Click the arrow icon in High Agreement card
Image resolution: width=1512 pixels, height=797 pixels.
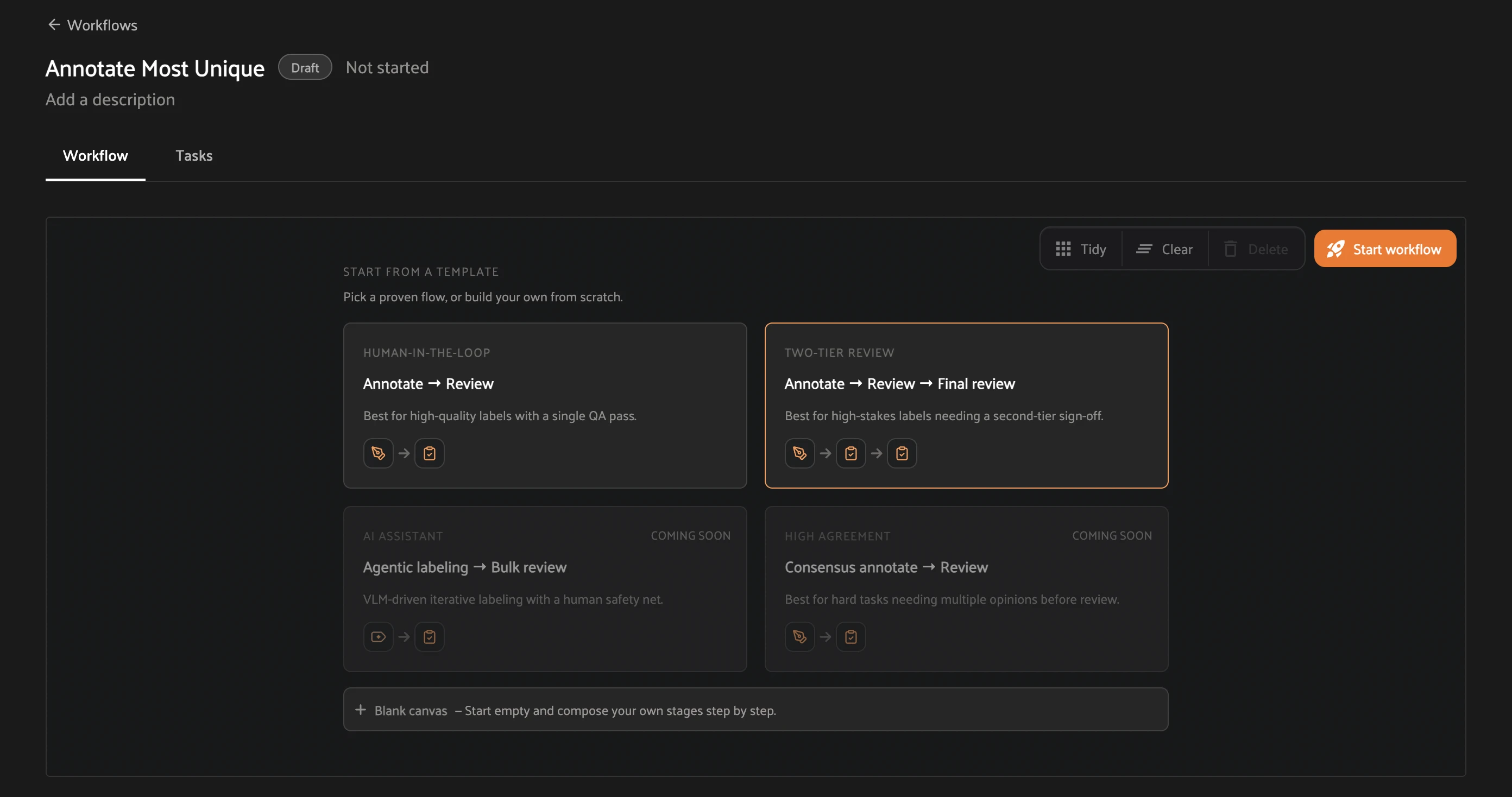[826, 637]
